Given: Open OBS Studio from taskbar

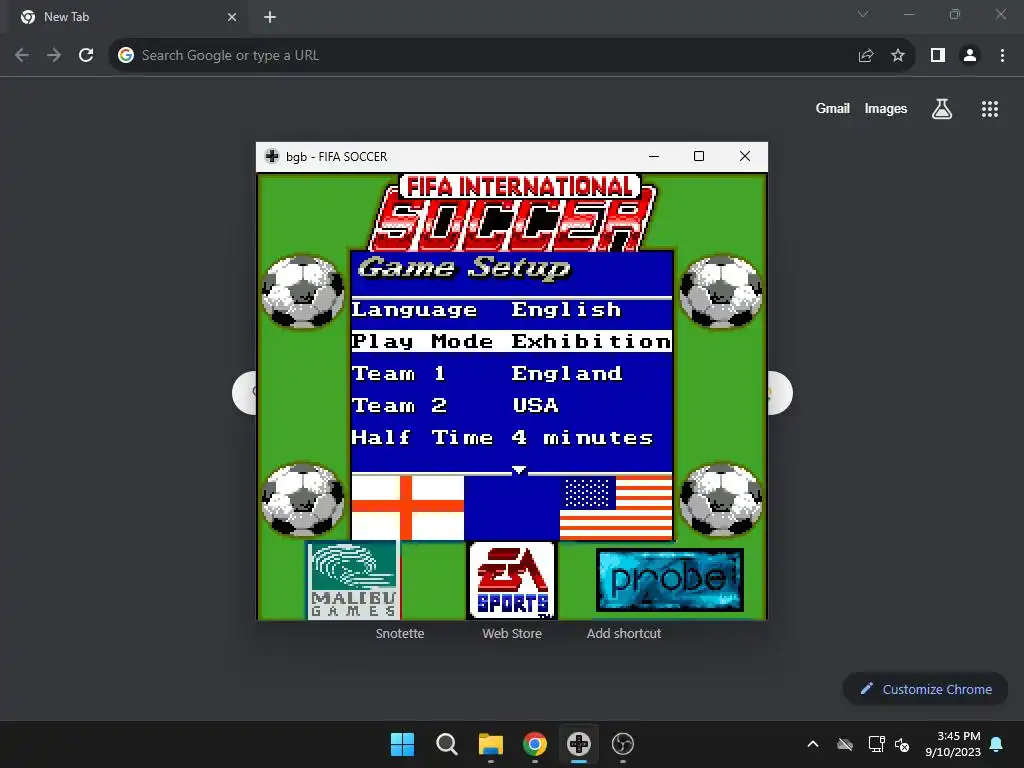Looking at the screenshot, I should click(623, 744).
